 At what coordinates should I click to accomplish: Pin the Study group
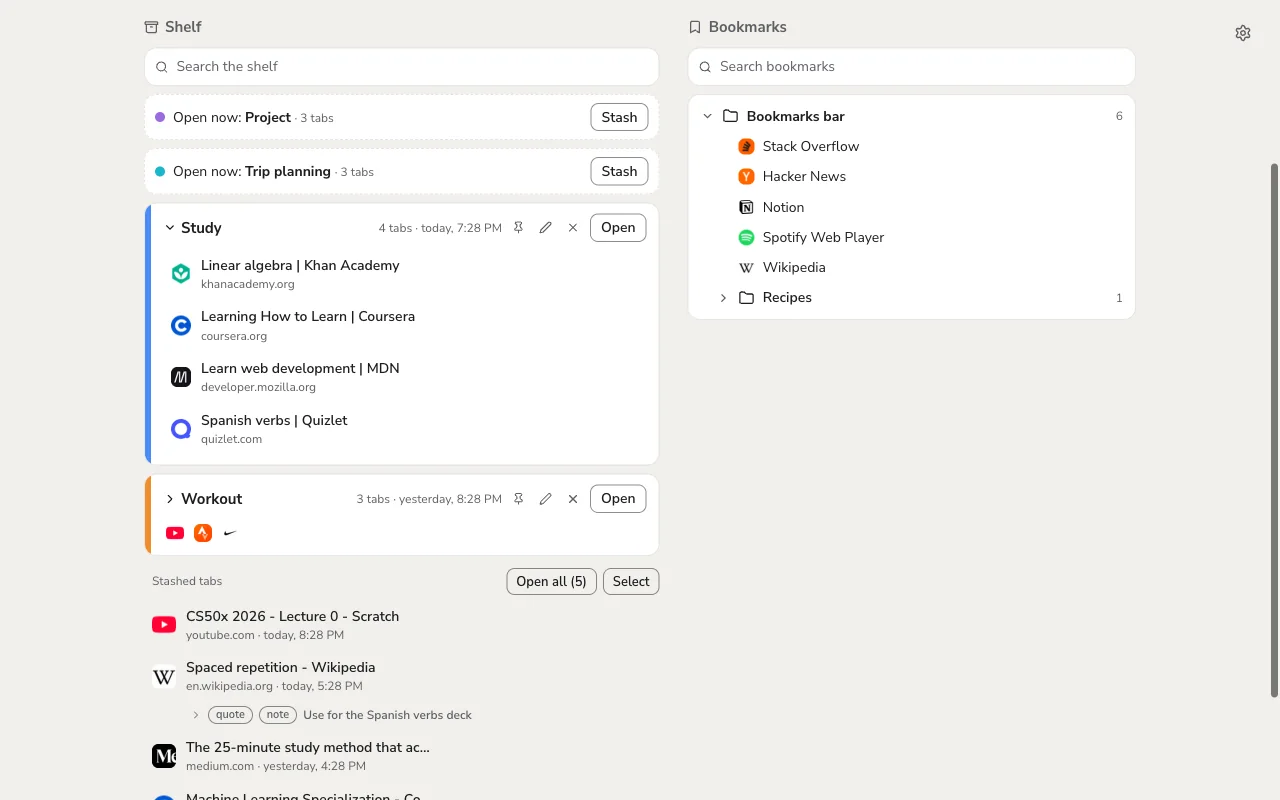click(x=518, y=228)
